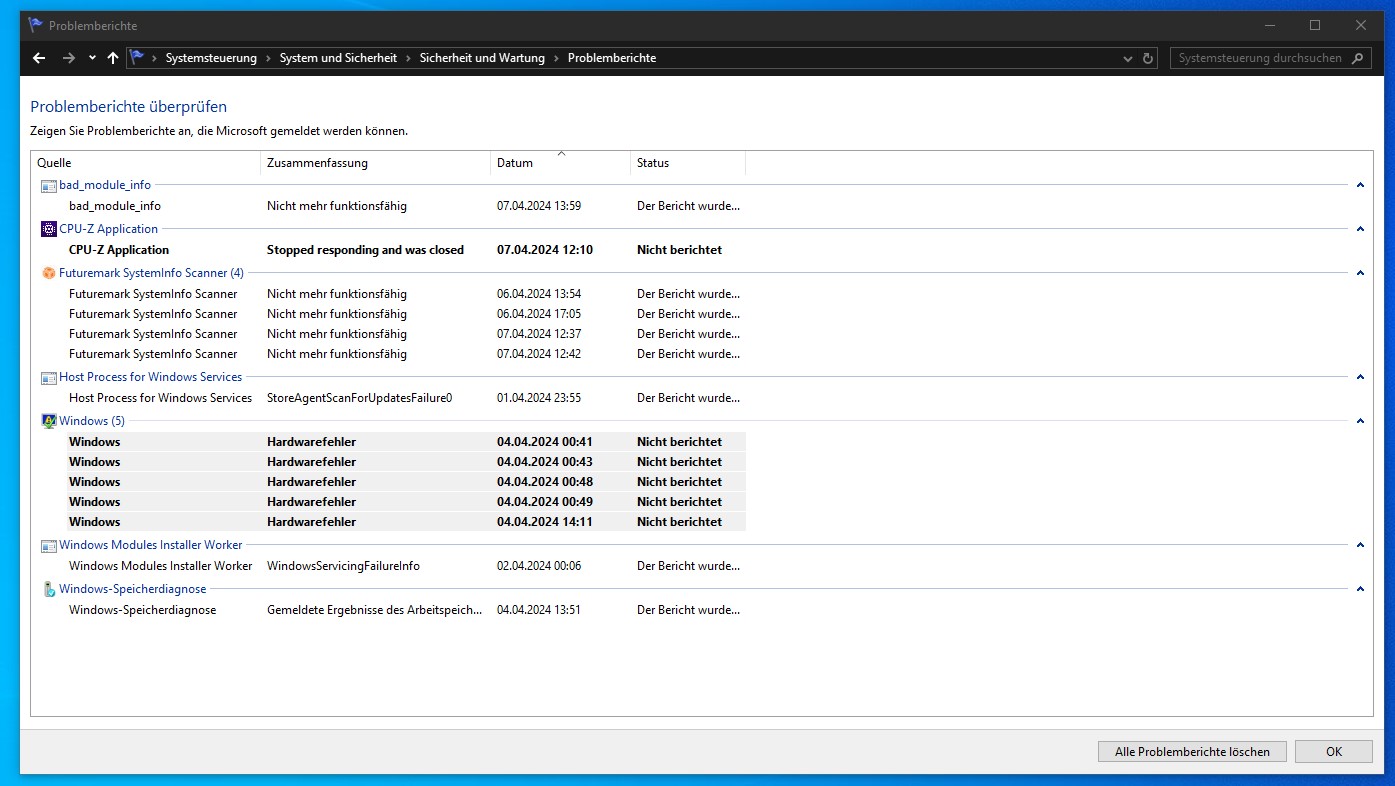Click Windows Modules Installer Worker group icon
Viewport: 1395px width, 786px height.
(49, 545)
